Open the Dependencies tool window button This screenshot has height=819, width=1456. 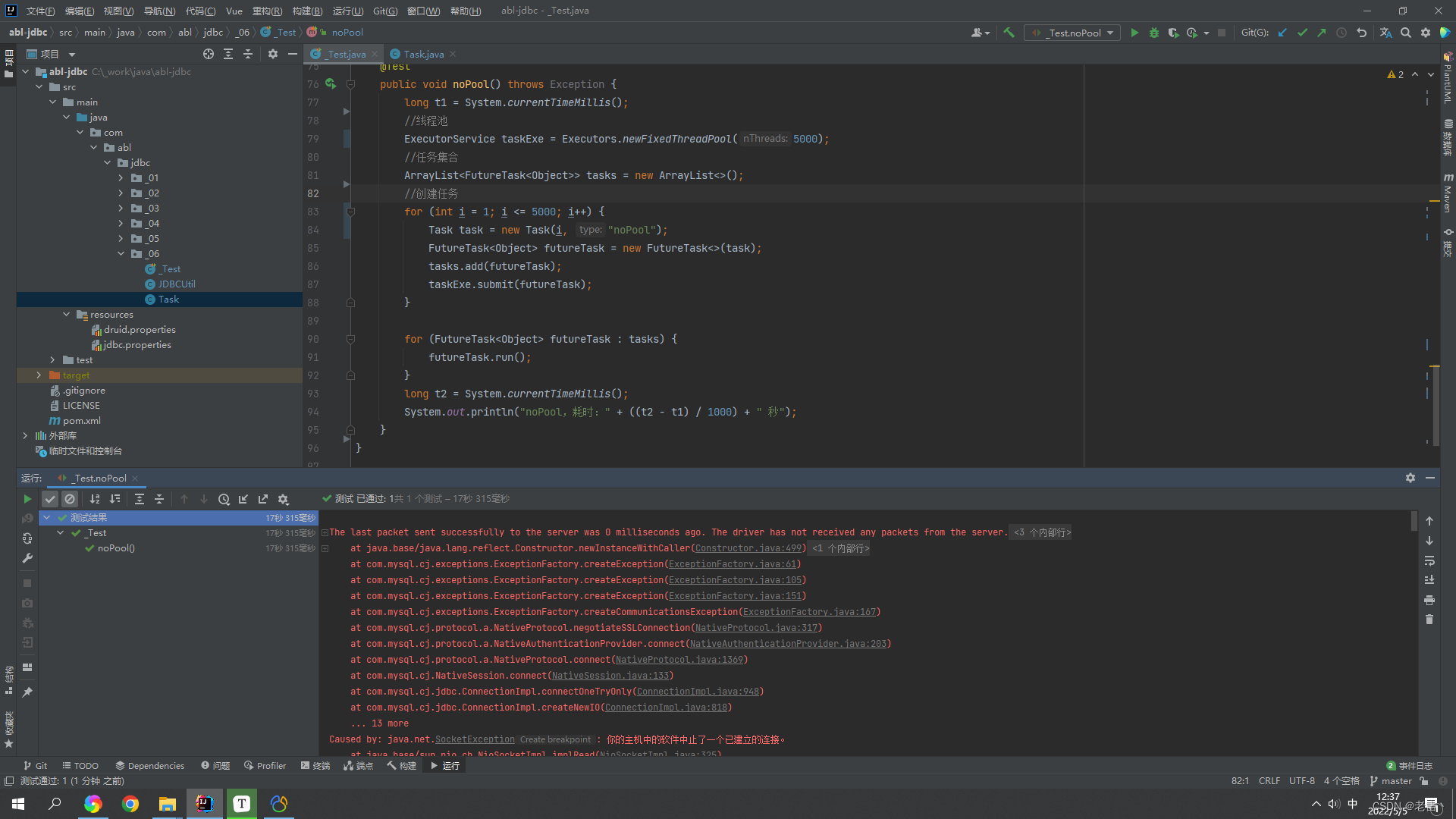point(149,765)
